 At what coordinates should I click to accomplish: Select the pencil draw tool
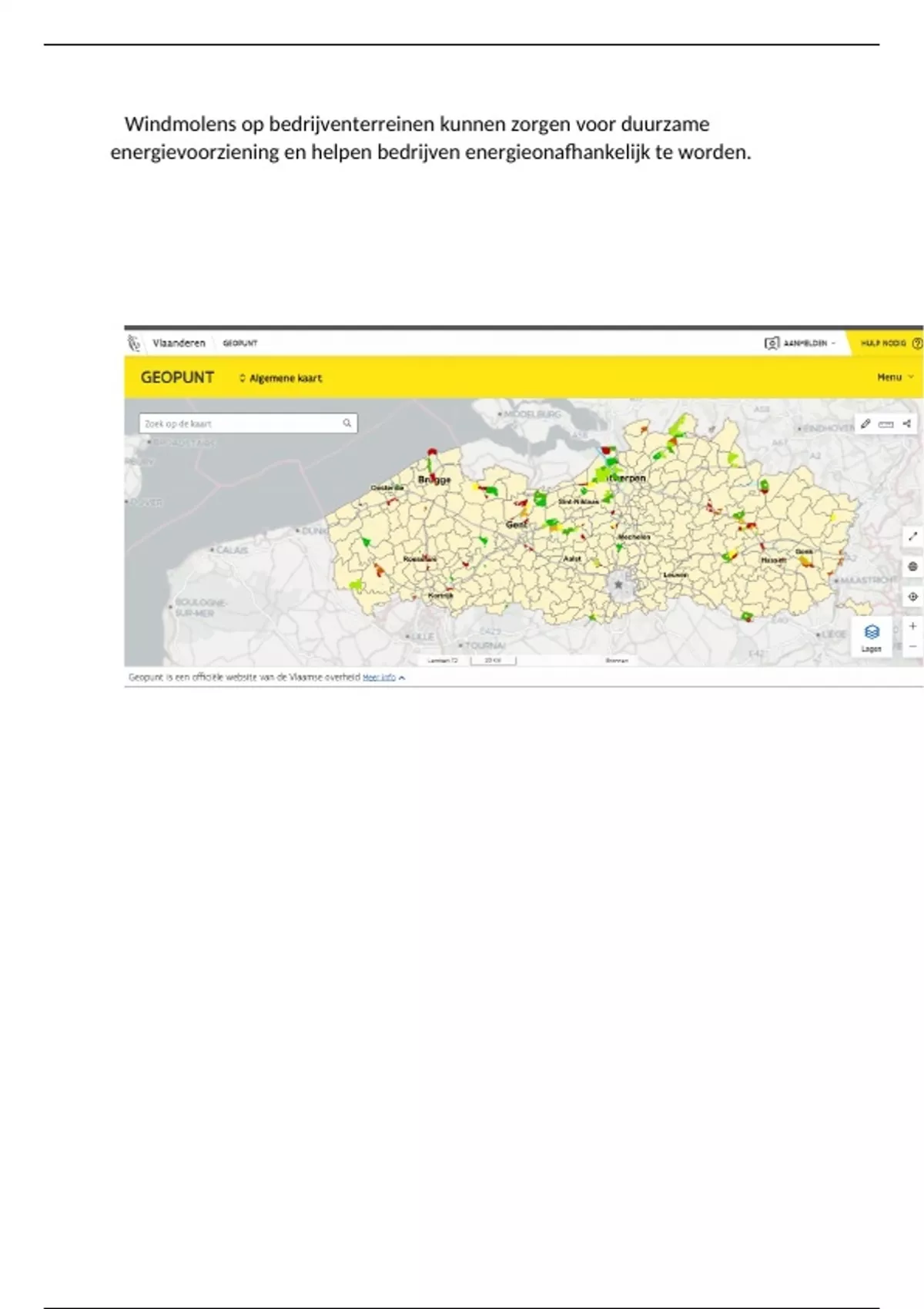[865, 423]
